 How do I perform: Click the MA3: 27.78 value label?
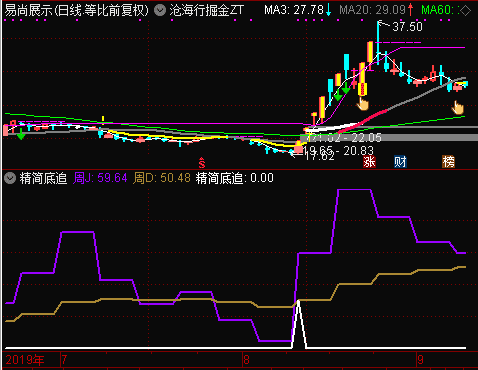pos(294,10)
